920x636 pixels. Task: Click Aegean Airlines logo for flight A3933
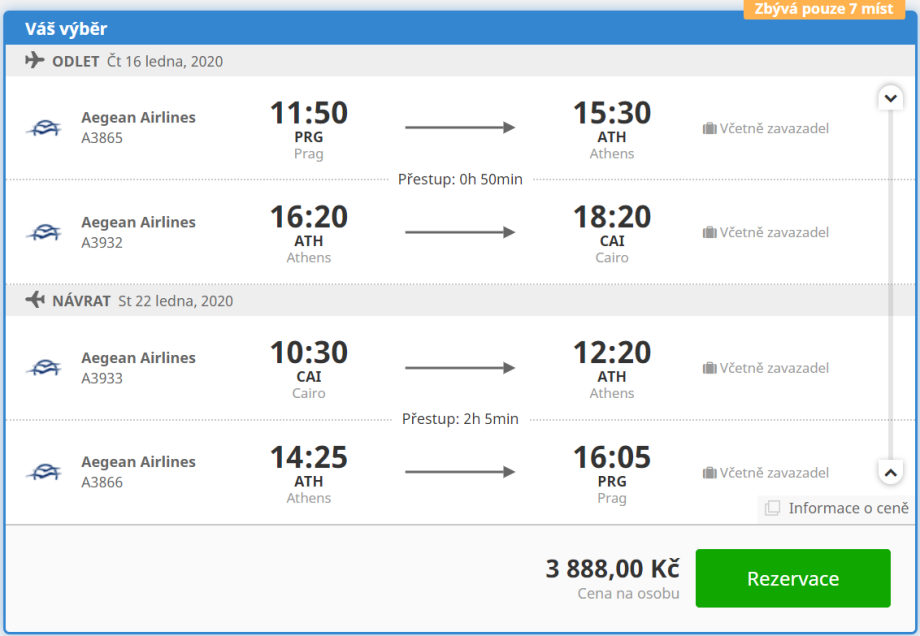pos(43,368)
